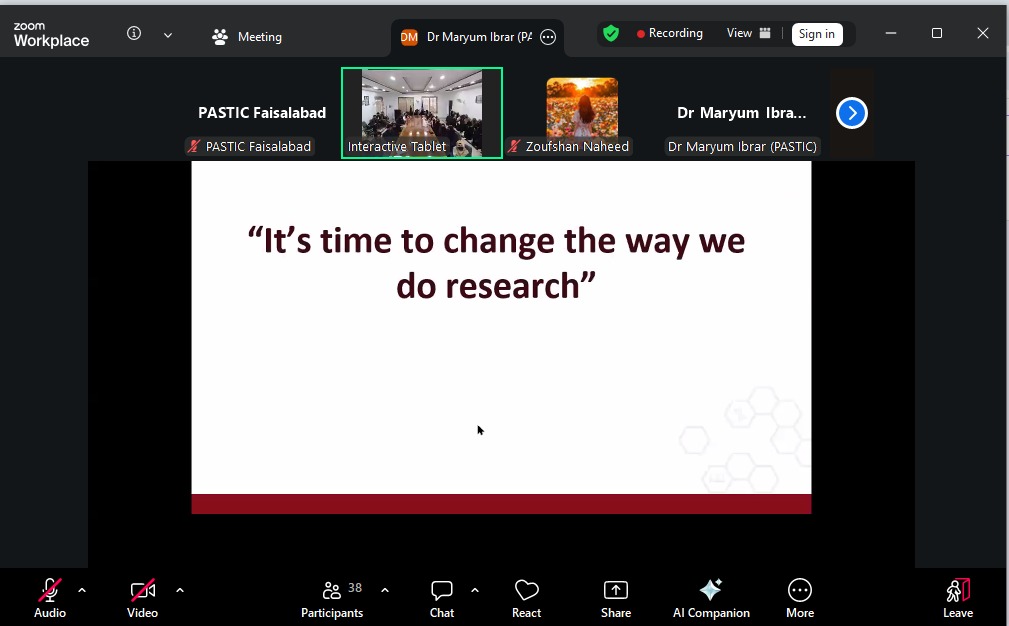Expand the Video options chevron
This screenshot has width=1009, height=626.
tap(179, 588)
